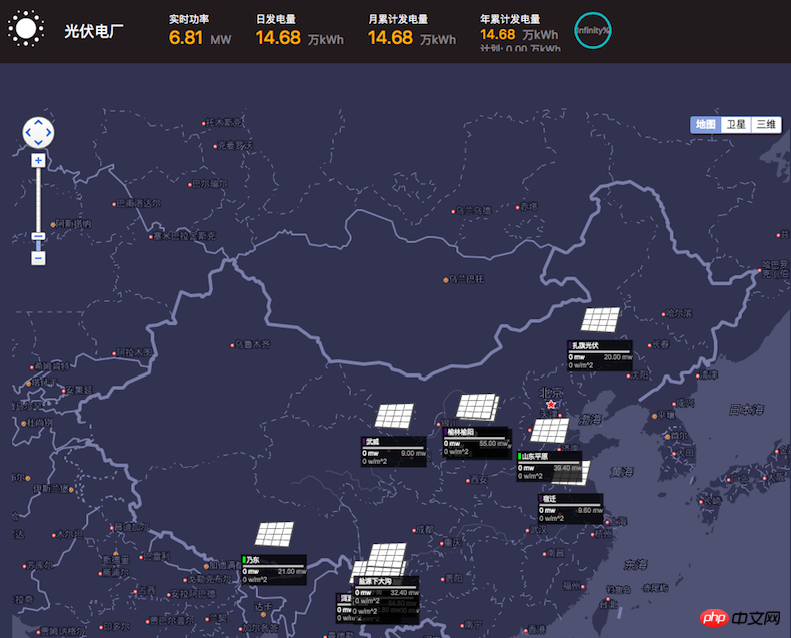Click the solar panel above 扎旗光伏
This screenshot has width=791, height=638.
[600, 320]
